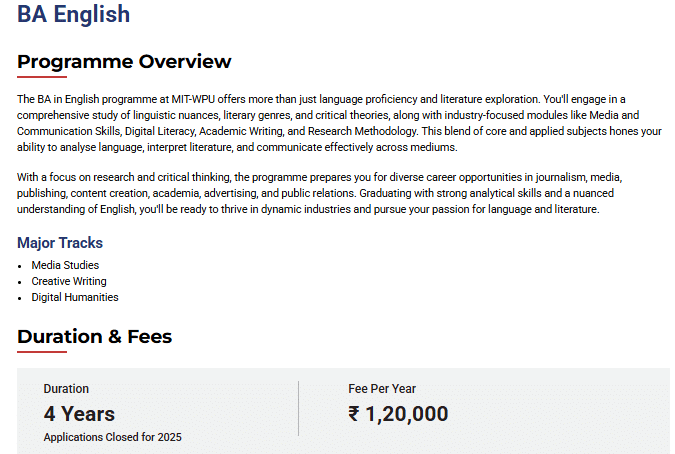Viewport: 675px width, 454px height.
Task: Select the Media Studies track item
Action: coord(65,265)
